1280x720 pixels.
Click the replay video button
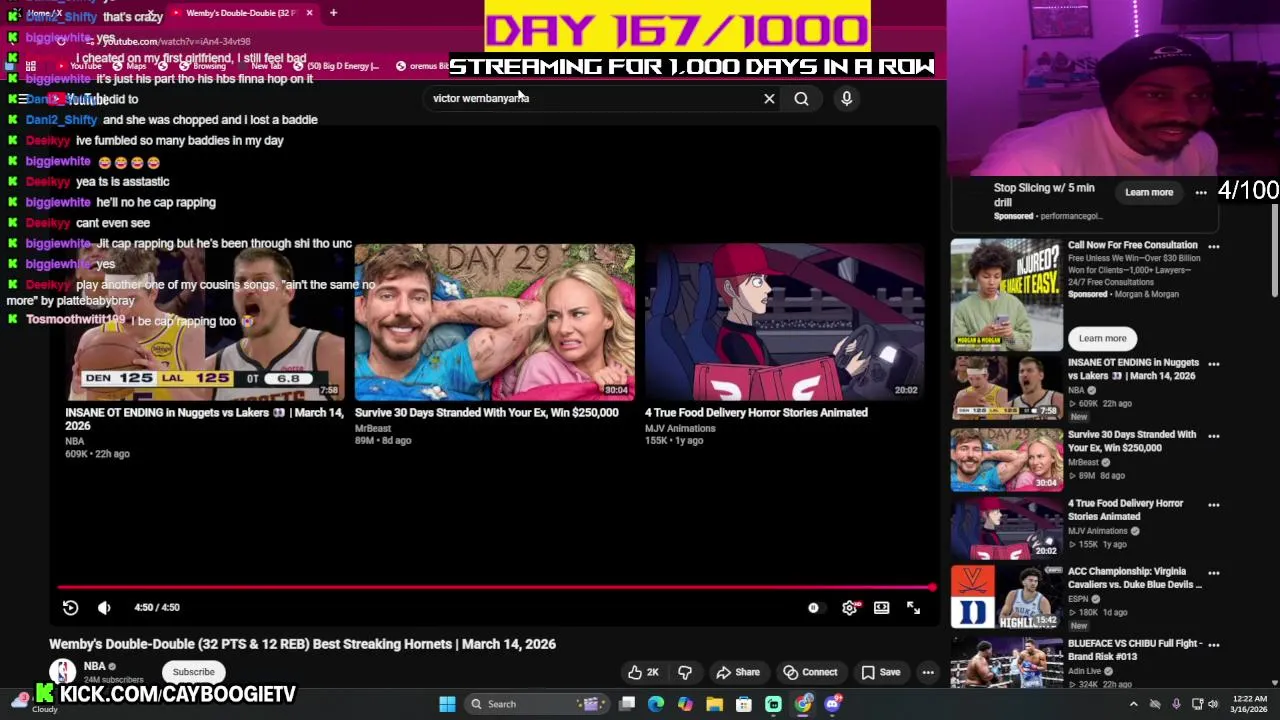point(70,607)
